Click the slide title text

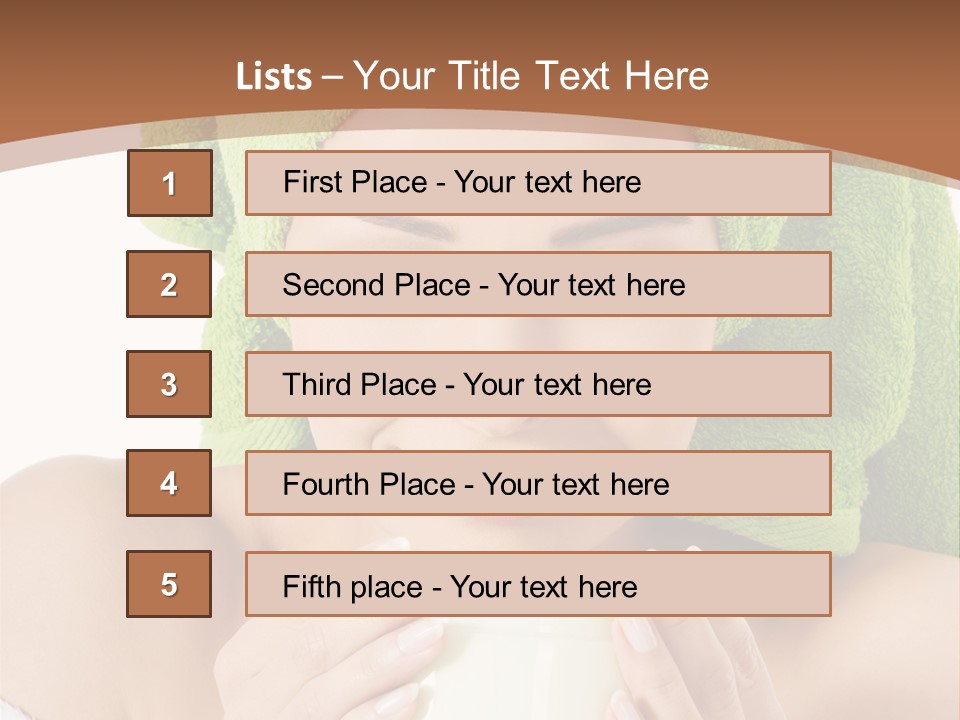[x=472, y=76]
